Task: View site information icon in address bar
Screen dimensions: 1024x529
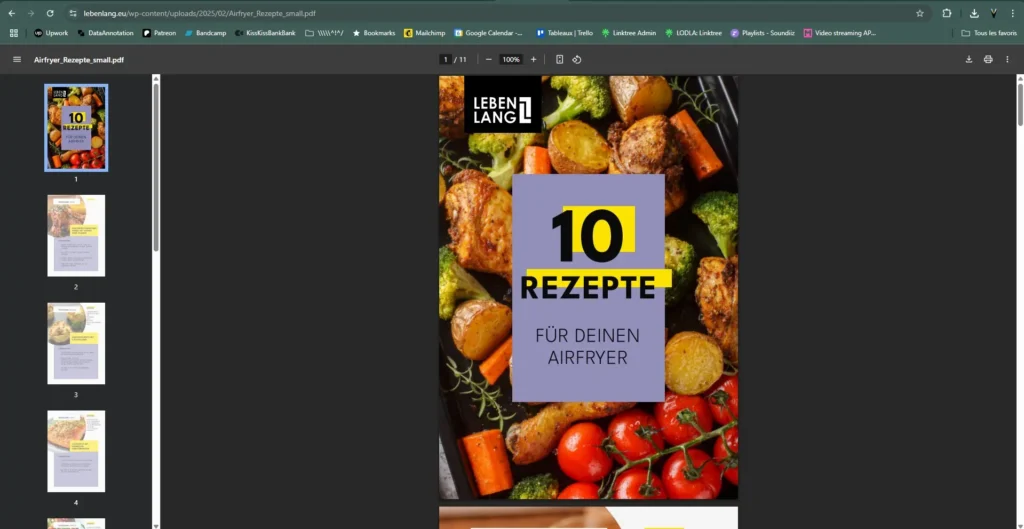Action: click(72, 13)
